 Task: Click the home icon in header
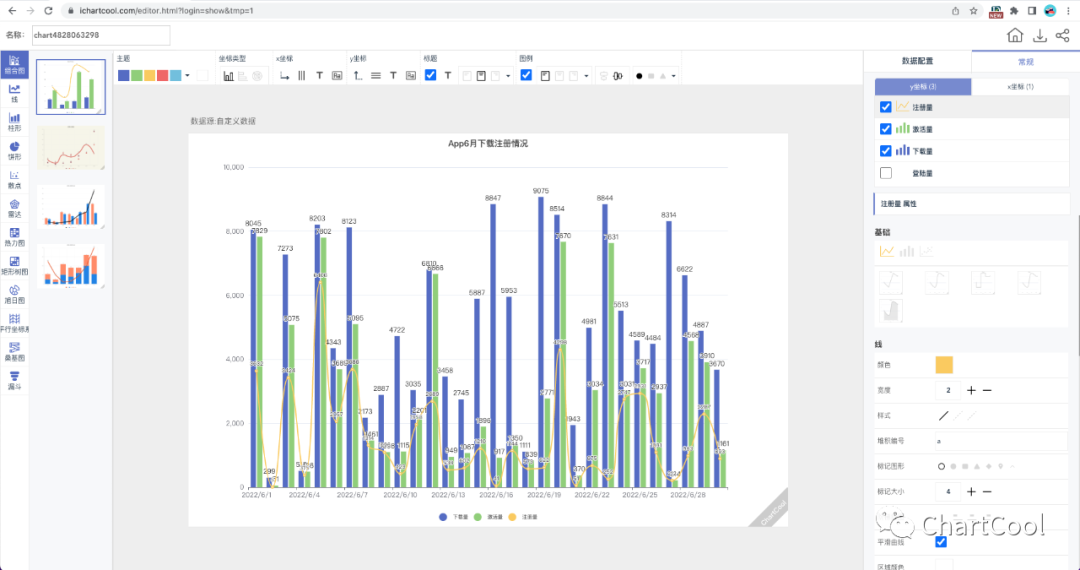[x=1015, y=36]
